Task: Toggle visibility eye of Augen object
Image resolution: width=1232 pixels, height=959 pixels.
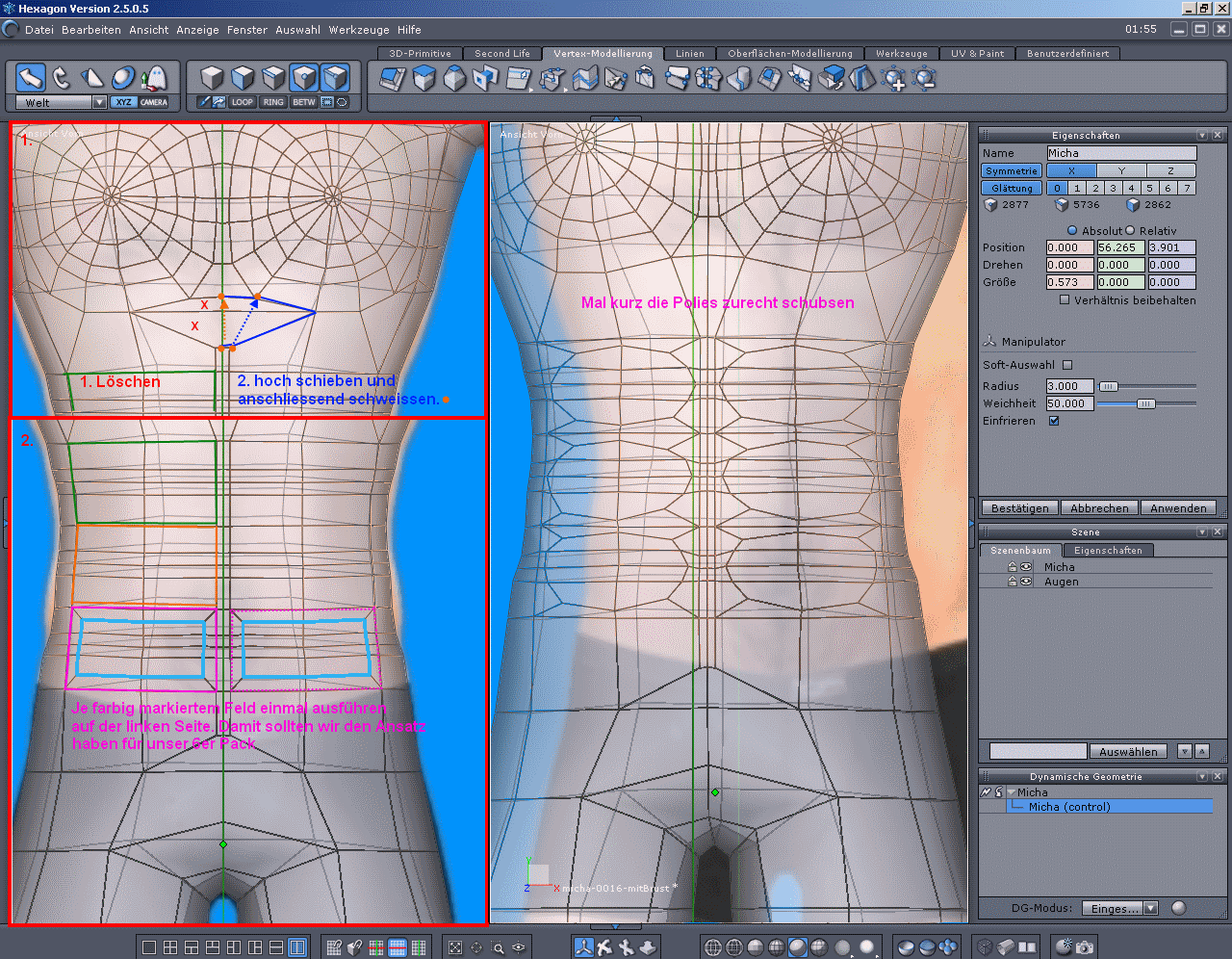Action: click(1026, 582)
